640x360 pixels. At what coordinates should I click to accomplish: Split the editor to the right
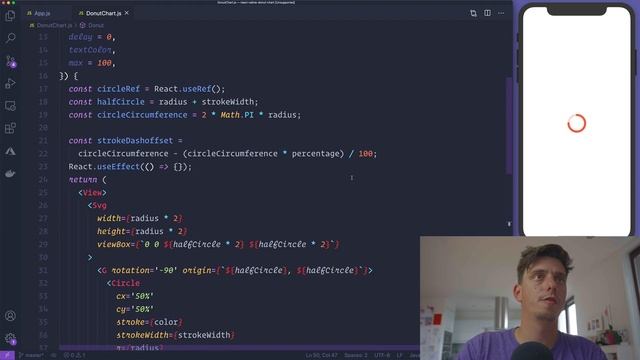coord(487,13)
